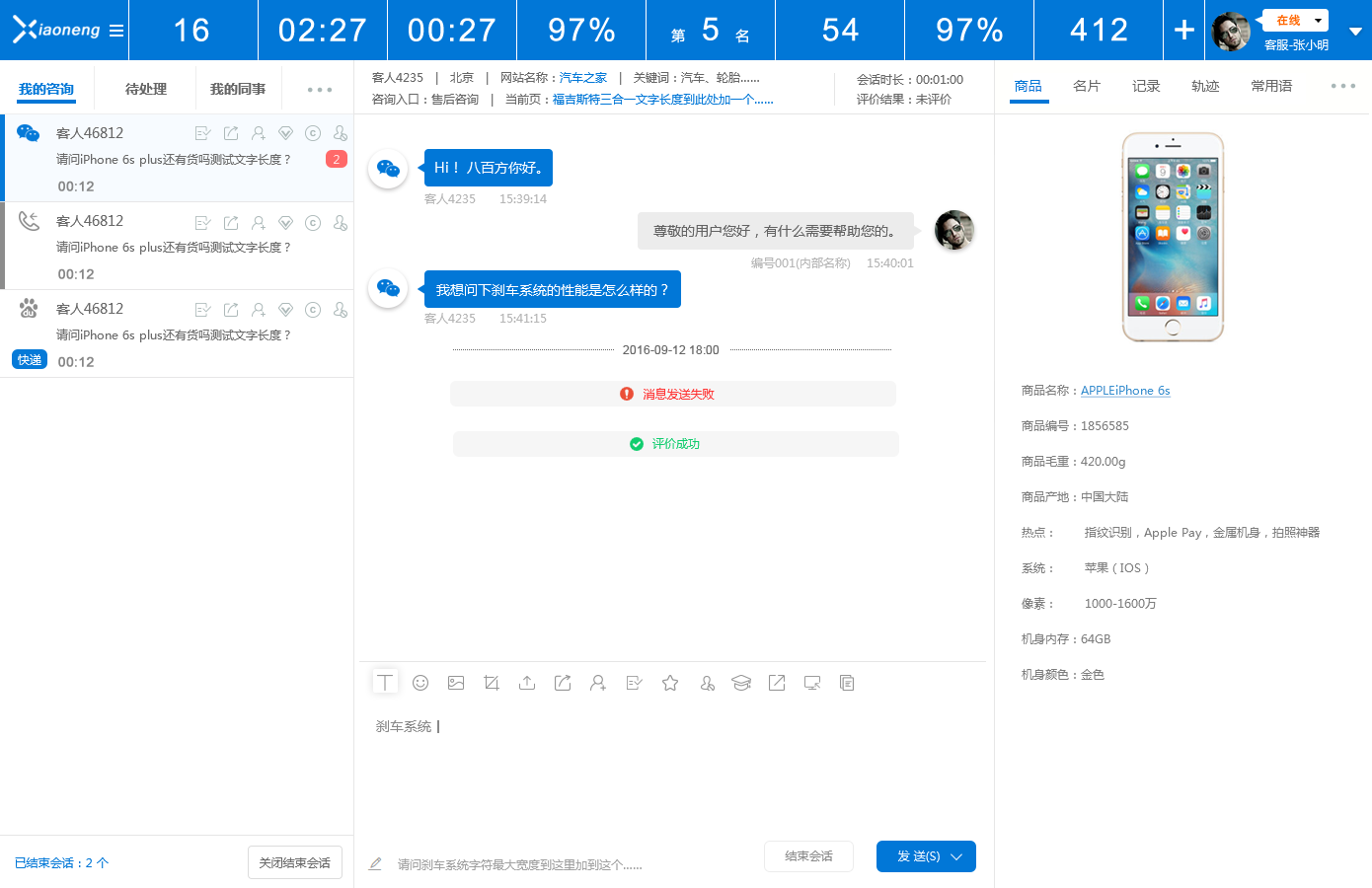Click the plus icon in top stats bar
This screenshot has height=888, width=1372.
(1184, 31)
